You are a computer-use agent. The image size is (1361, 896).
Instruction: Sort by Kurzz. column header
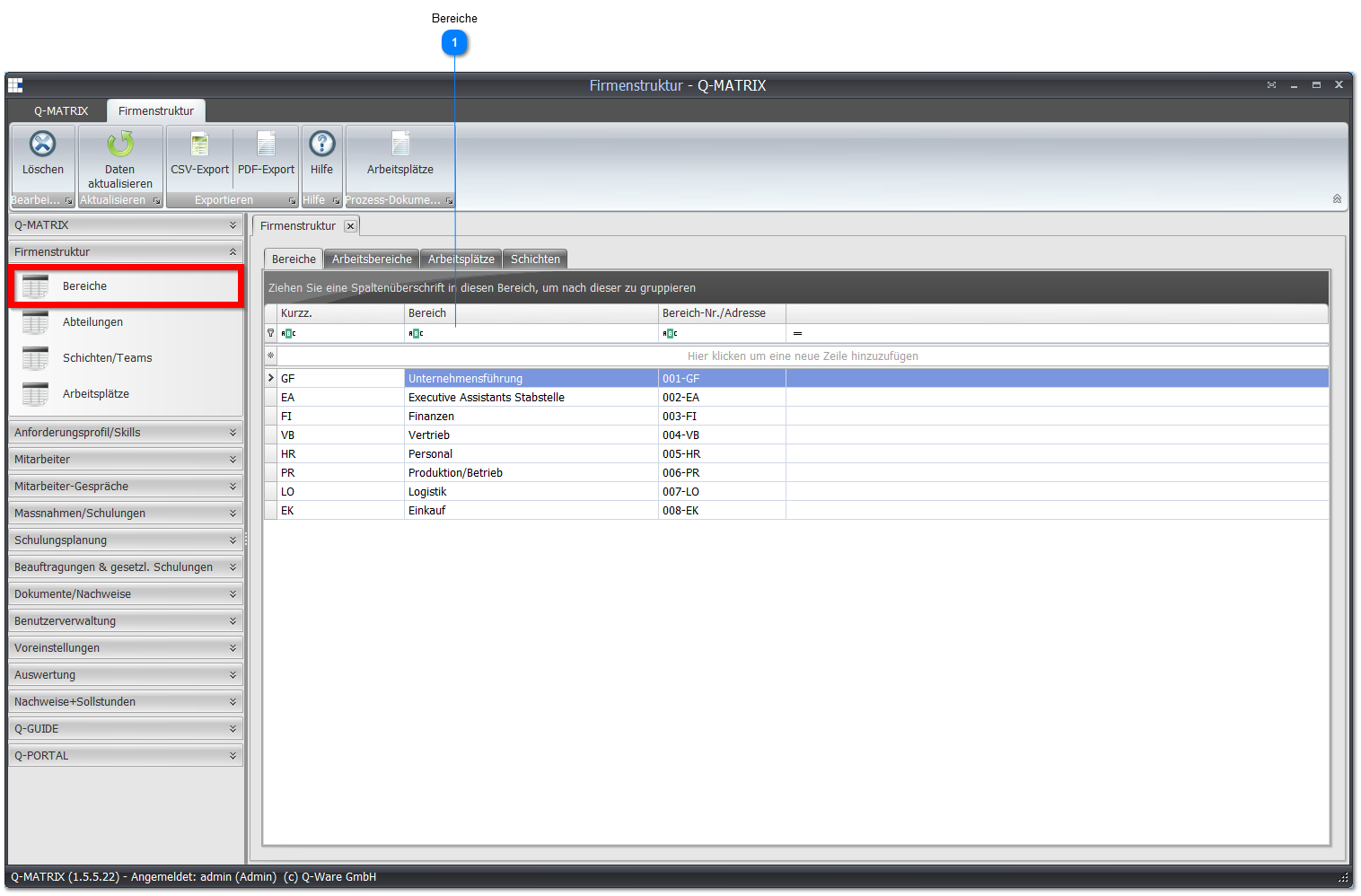[340, 313]
